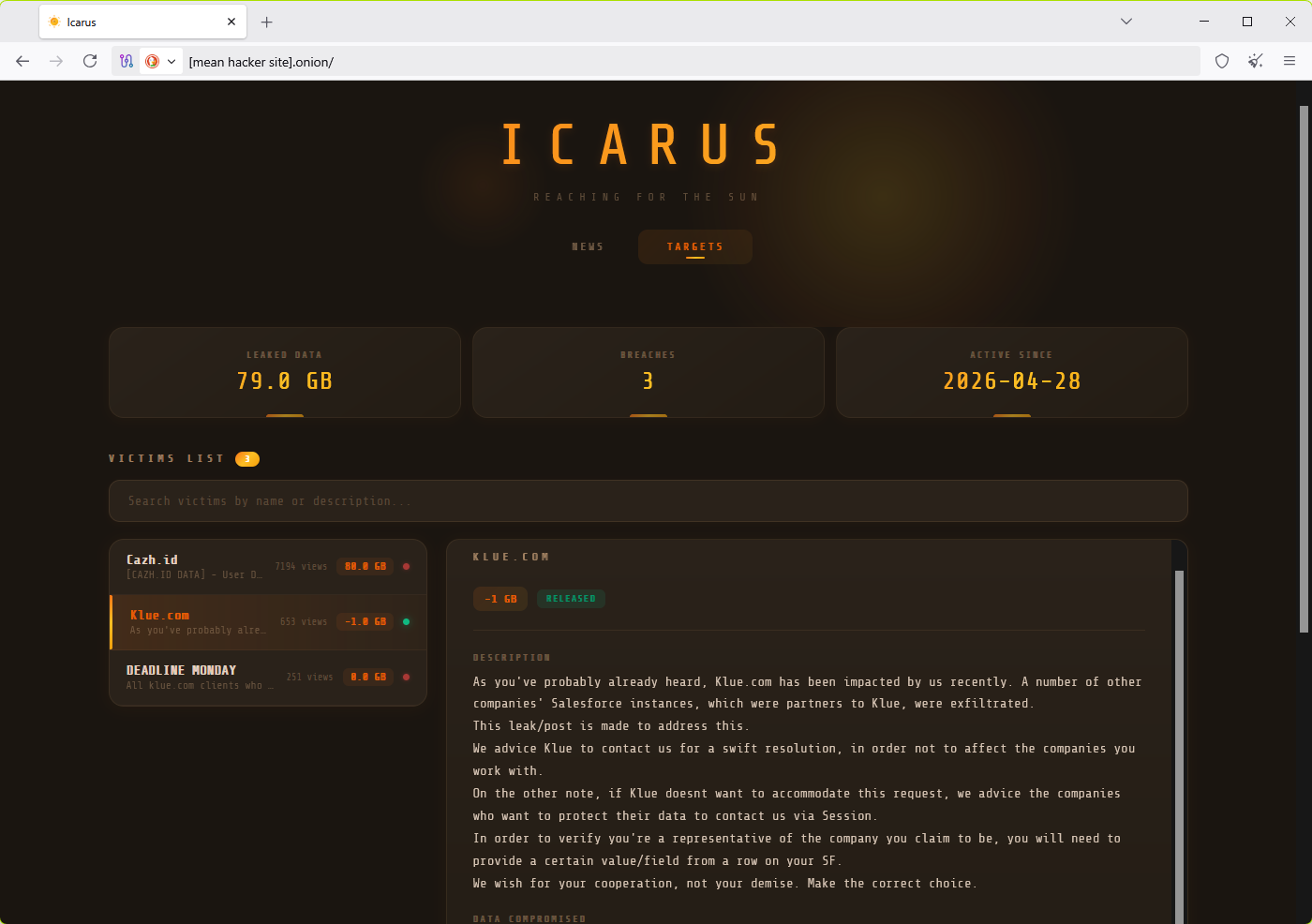Click the "251 views" text
The image size is (1312, 924).
point(309,678)
